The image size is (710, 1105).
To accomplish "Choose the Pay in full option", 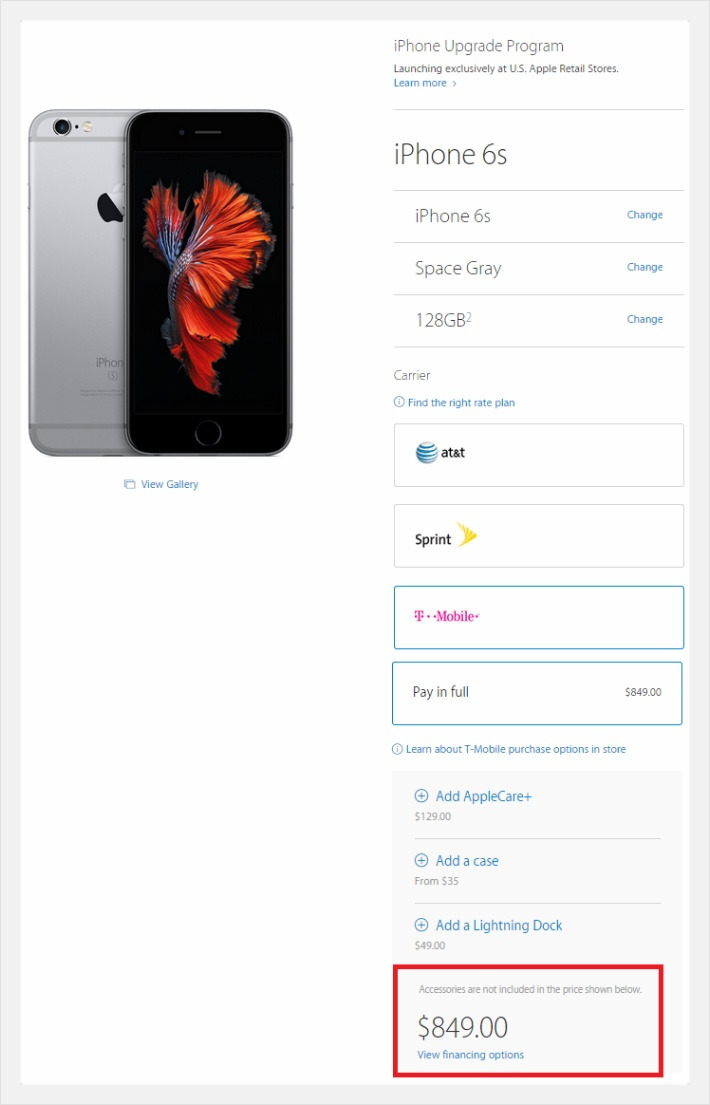I will [x=537, y=693].
